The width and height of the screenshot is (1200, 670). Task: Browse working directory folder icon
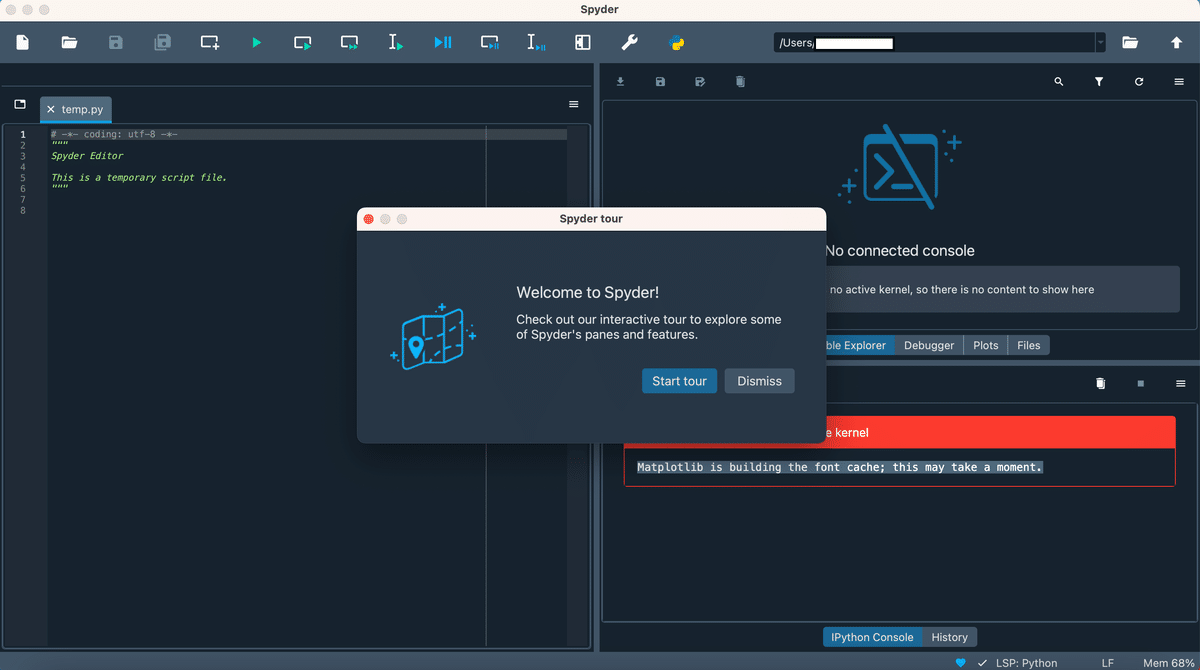click(x=1130, y=42)
